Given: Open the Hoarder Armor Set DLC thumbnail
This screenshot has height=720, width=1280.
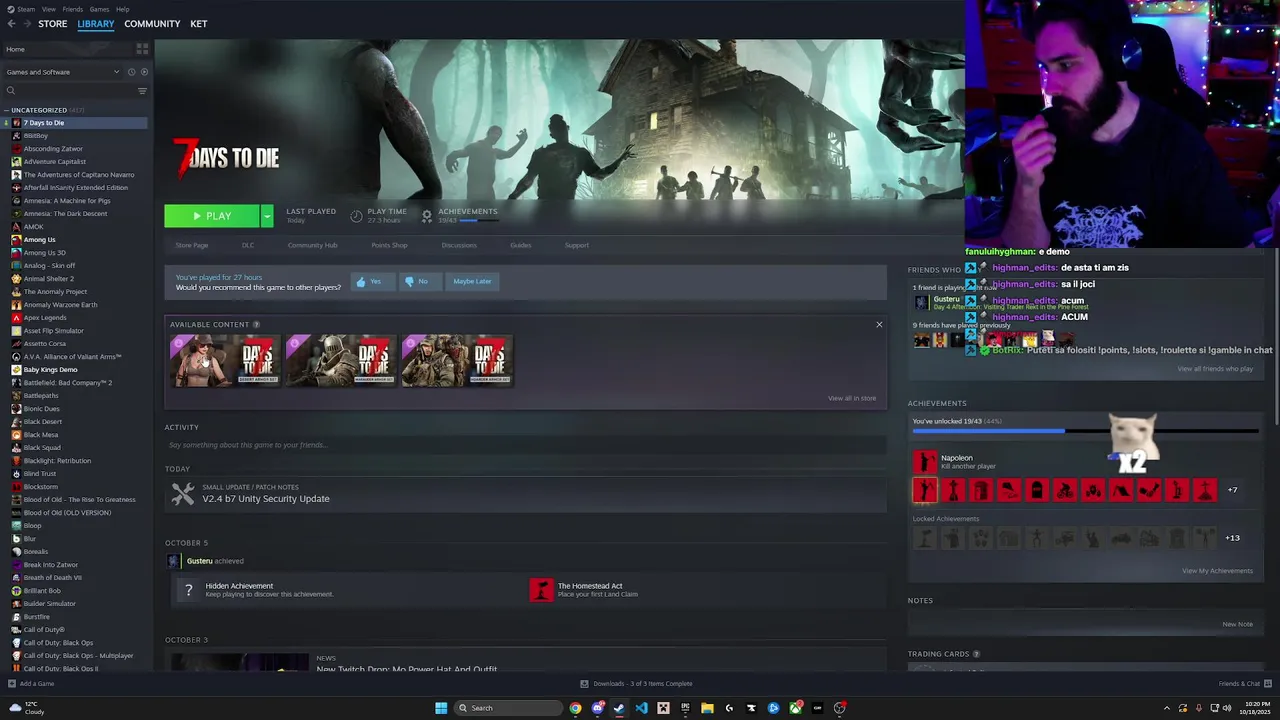Looking at the screenshot, I should pyautogui.click(x=457, y=360).
